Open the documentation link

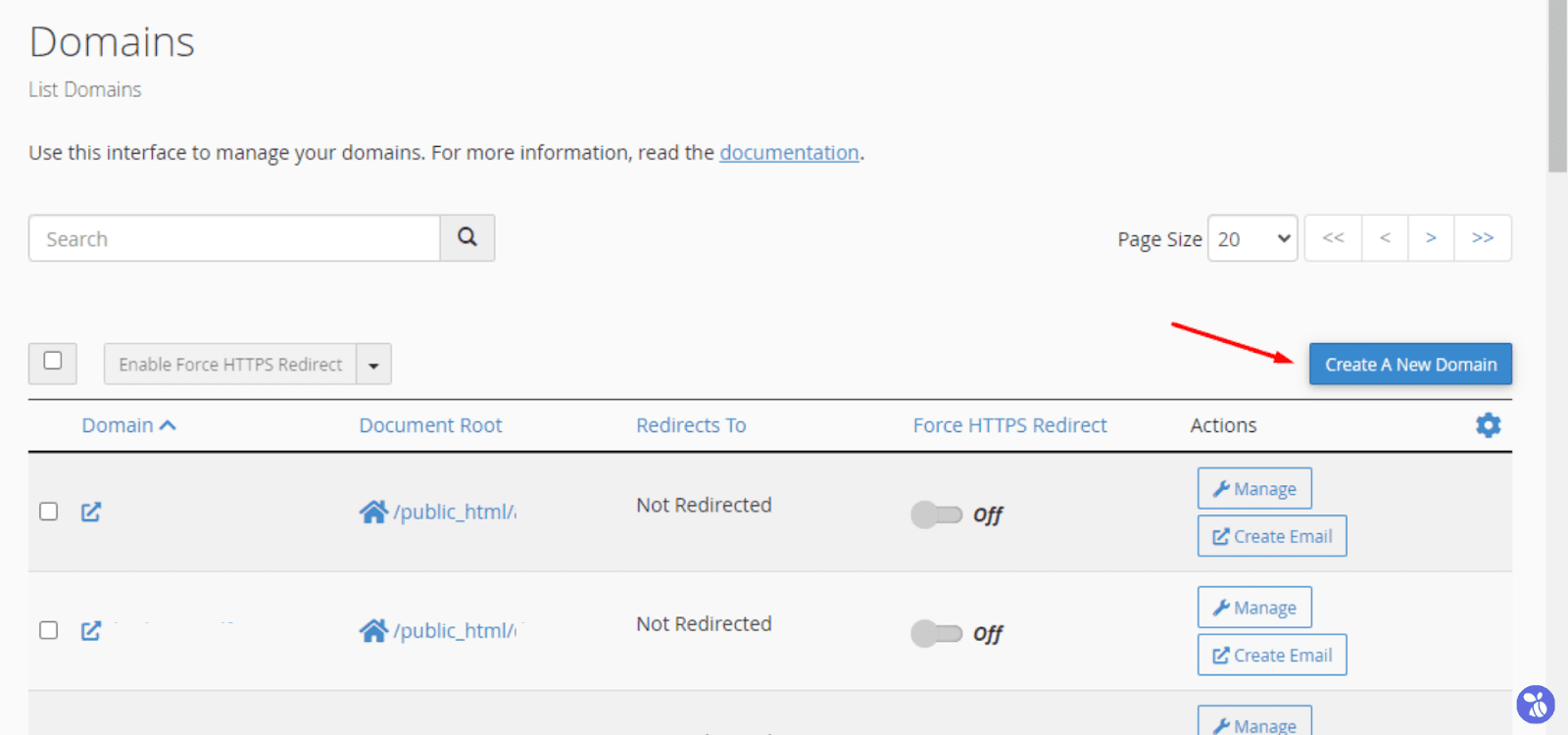click(x=789, y=153)
